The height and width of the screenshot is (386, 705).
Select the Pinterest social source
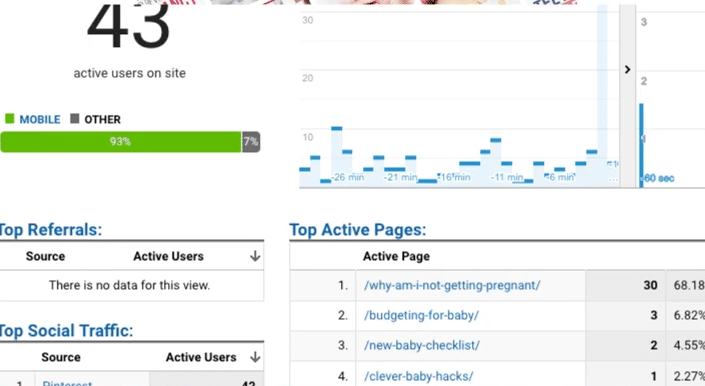(67, 383)
